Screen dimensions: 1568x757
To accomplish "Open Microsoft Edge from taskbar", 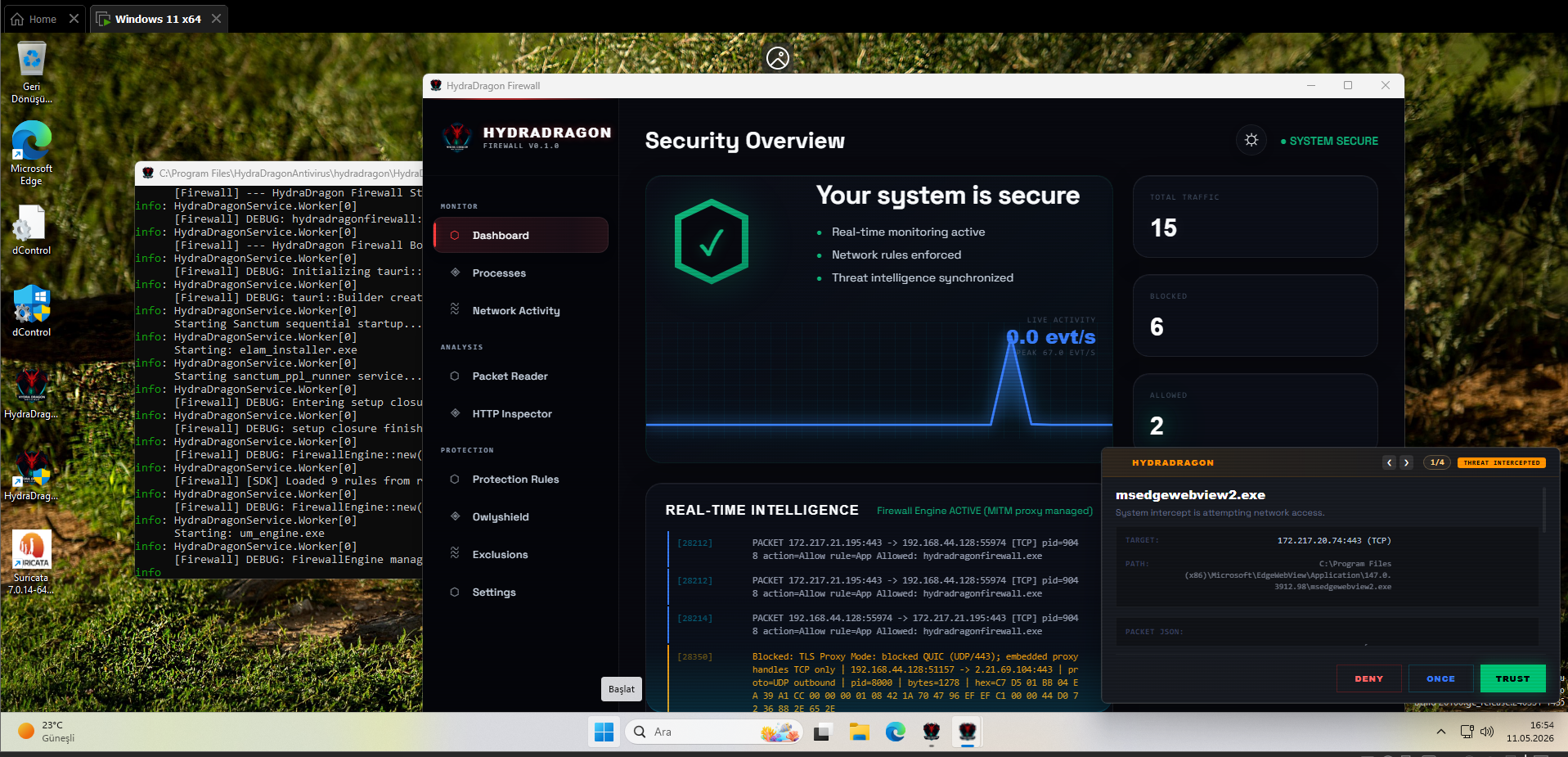I will 896,732.
